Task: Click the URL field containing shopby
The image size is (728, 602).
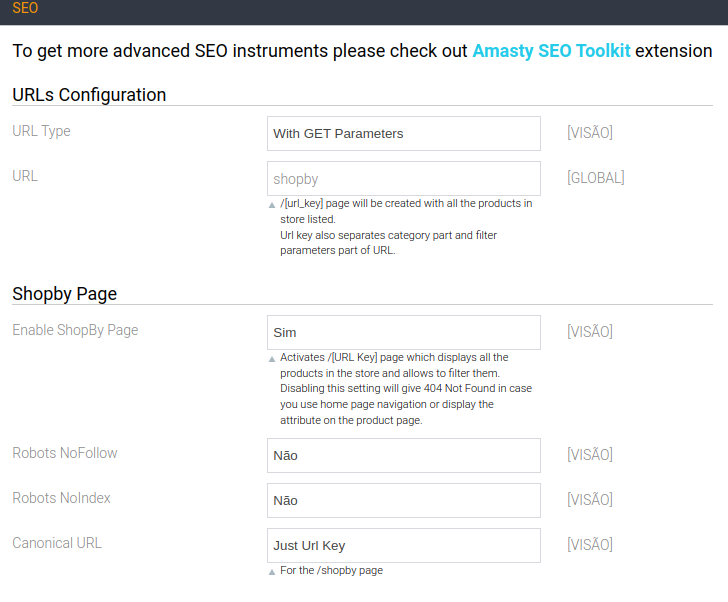Action: (x=403, y=179)
